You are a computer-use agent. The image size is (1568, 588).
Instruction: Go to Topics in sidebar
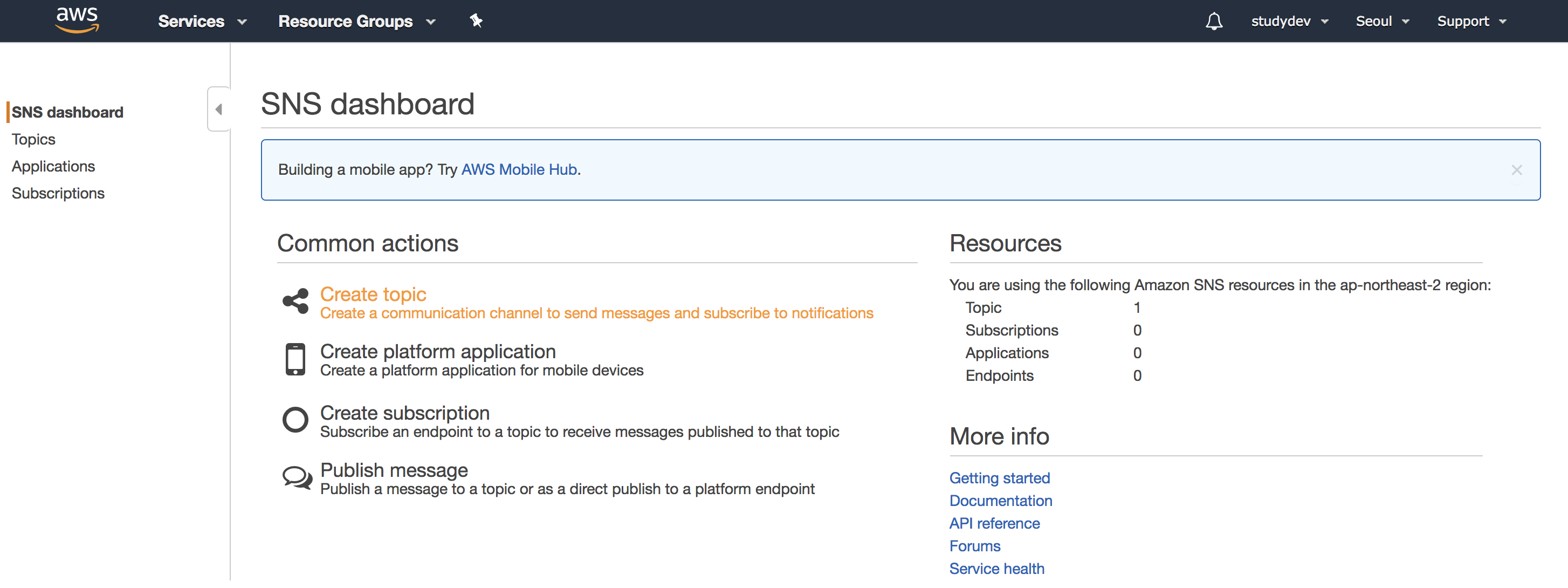point(33,140)
